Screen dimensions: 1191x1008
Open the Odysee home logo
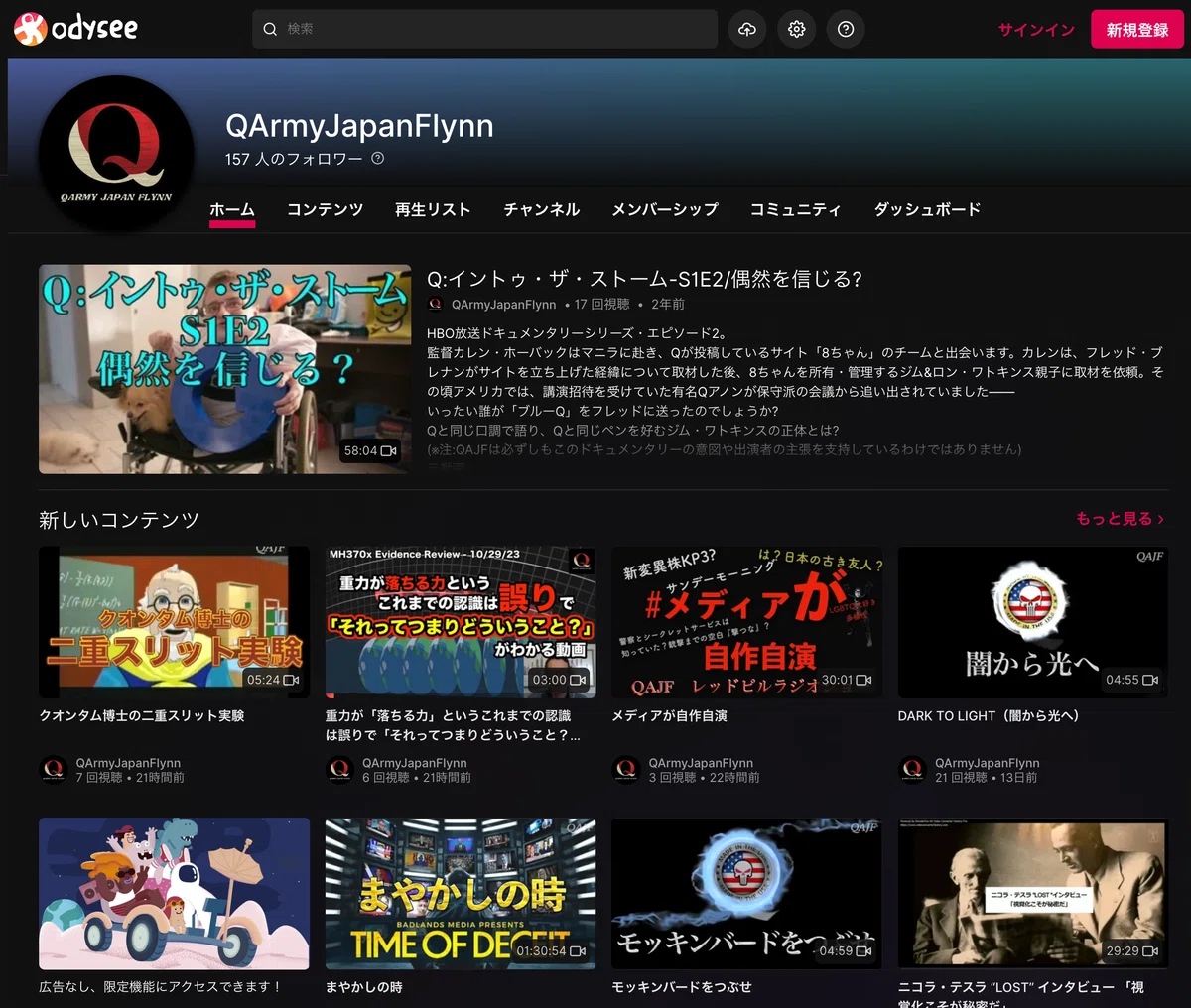point(76,29)
